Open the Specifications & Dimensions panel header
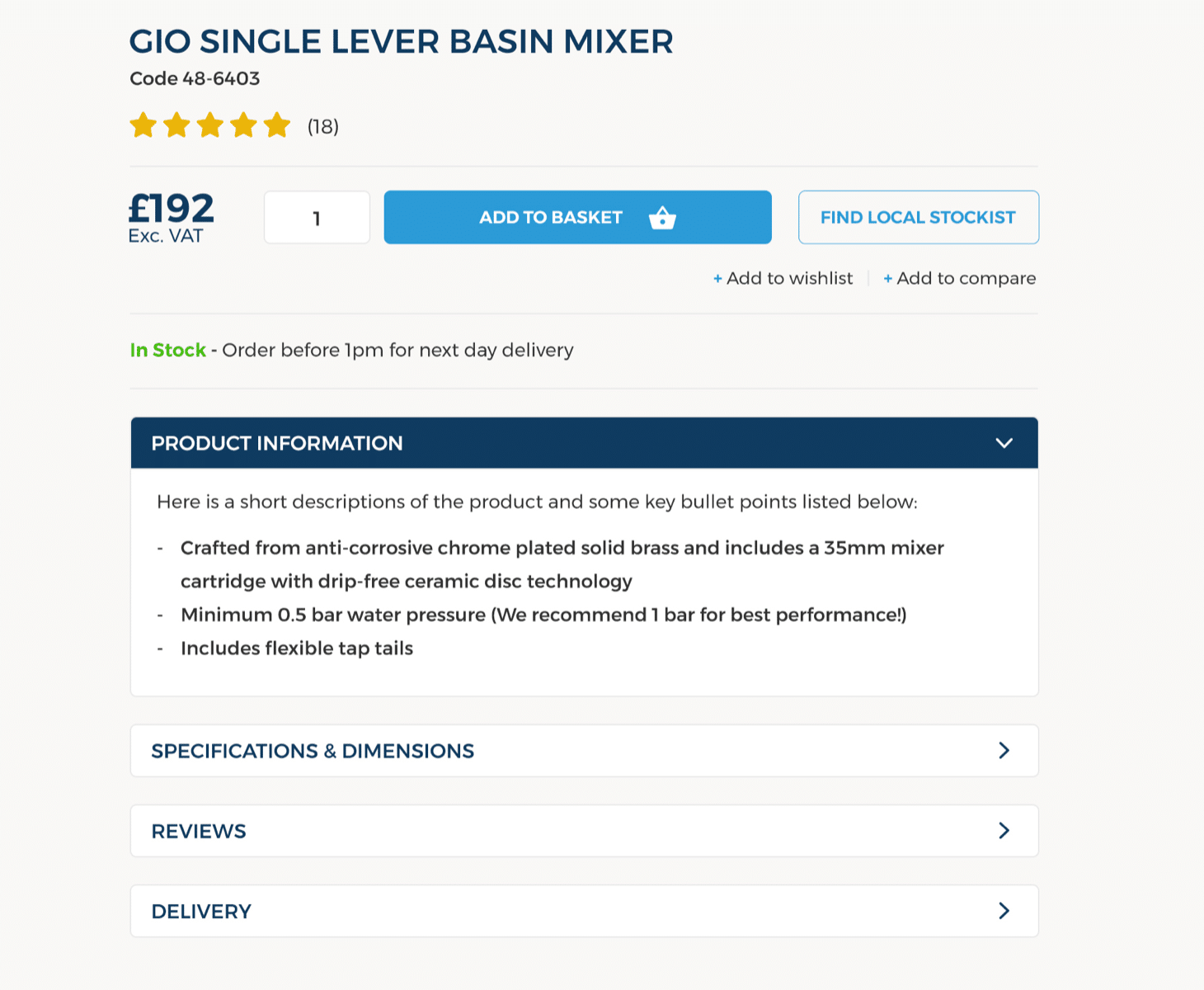 coord(584,751)
